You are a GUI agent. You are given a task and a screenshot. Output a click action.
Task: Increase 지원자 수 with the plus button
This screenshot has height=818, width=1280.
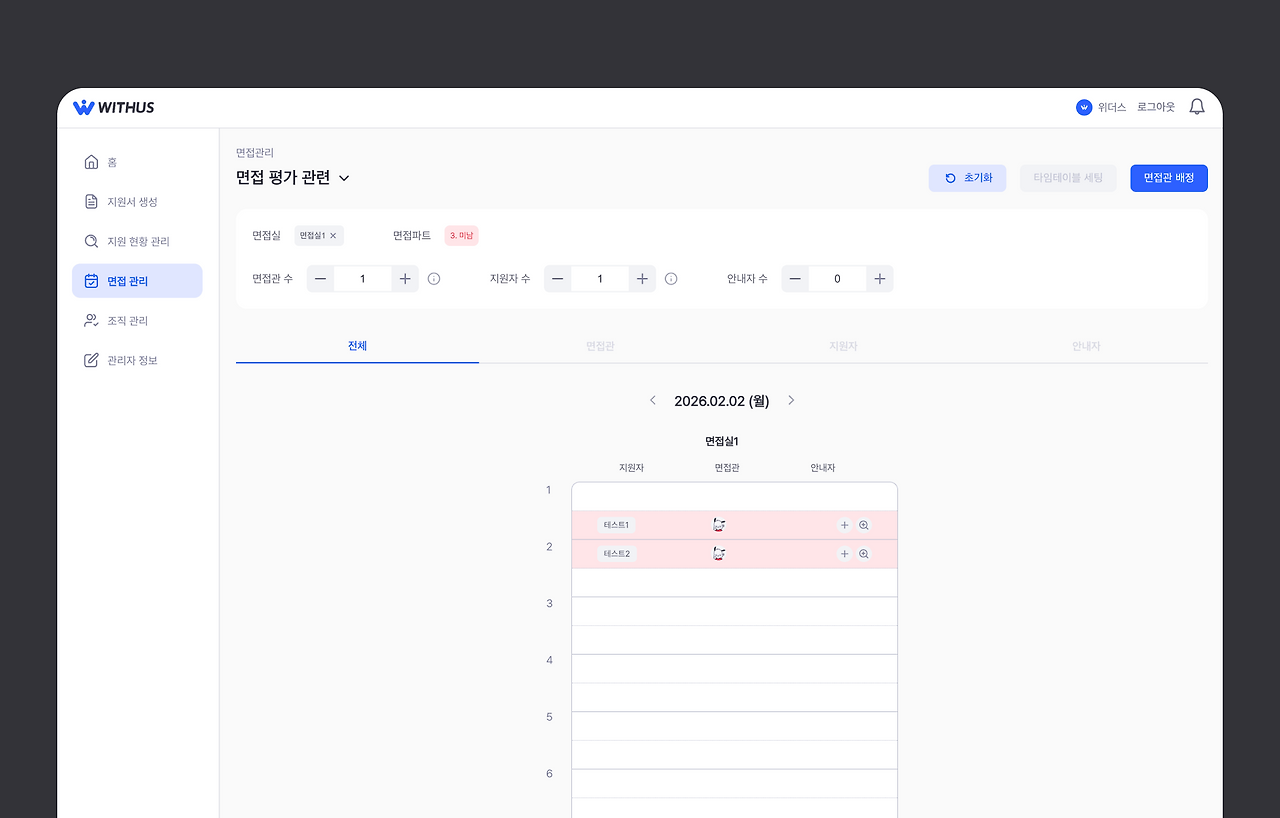click(x=642, y=279)
